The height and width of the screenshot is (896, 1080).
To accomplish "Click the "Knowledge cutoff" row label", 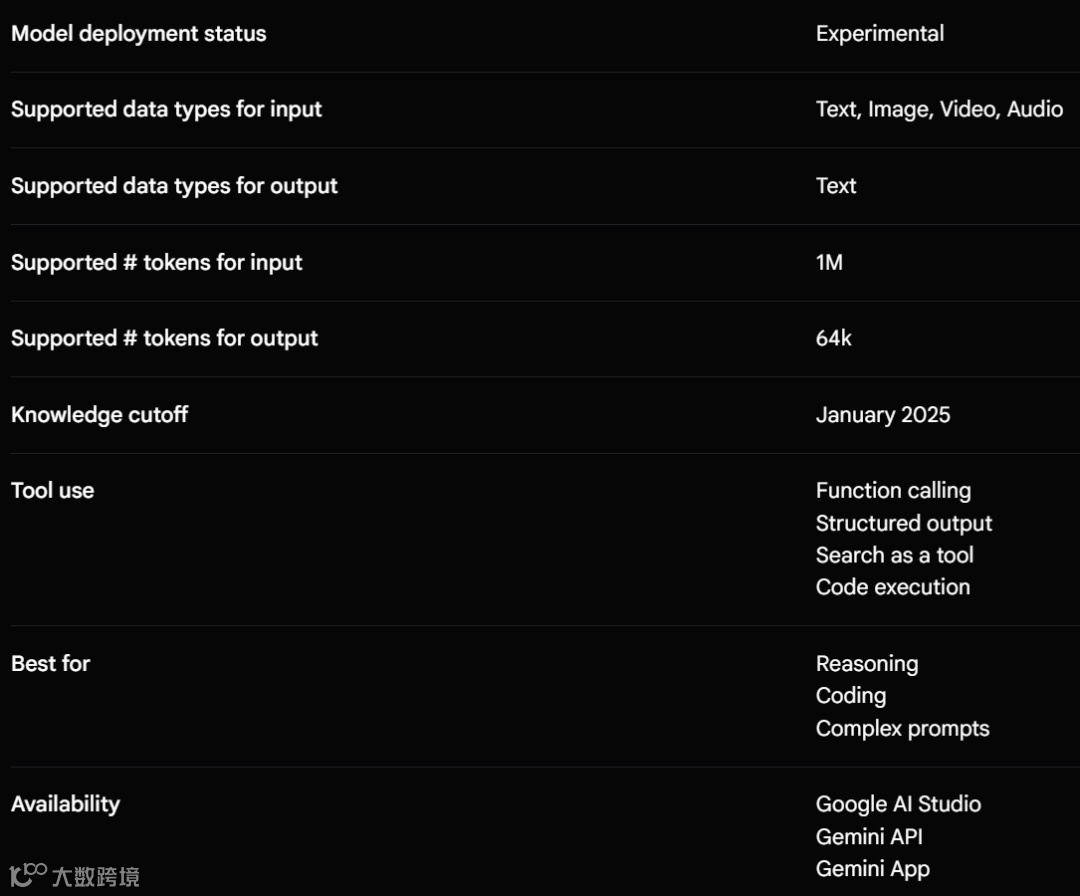I will (x=99, y=414).
